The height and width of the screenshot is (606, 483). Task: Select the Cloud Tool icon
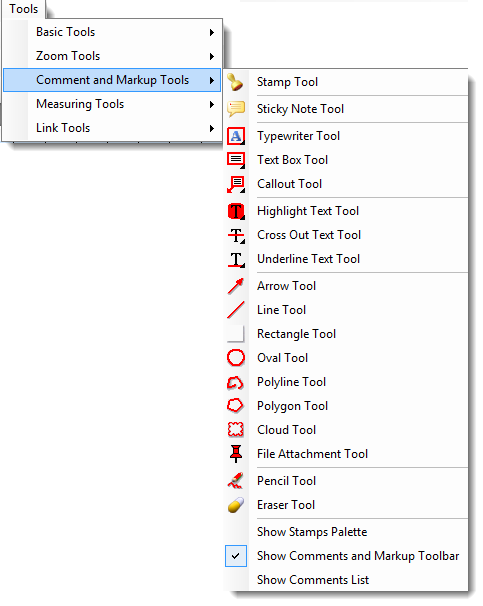click(236, 430)
